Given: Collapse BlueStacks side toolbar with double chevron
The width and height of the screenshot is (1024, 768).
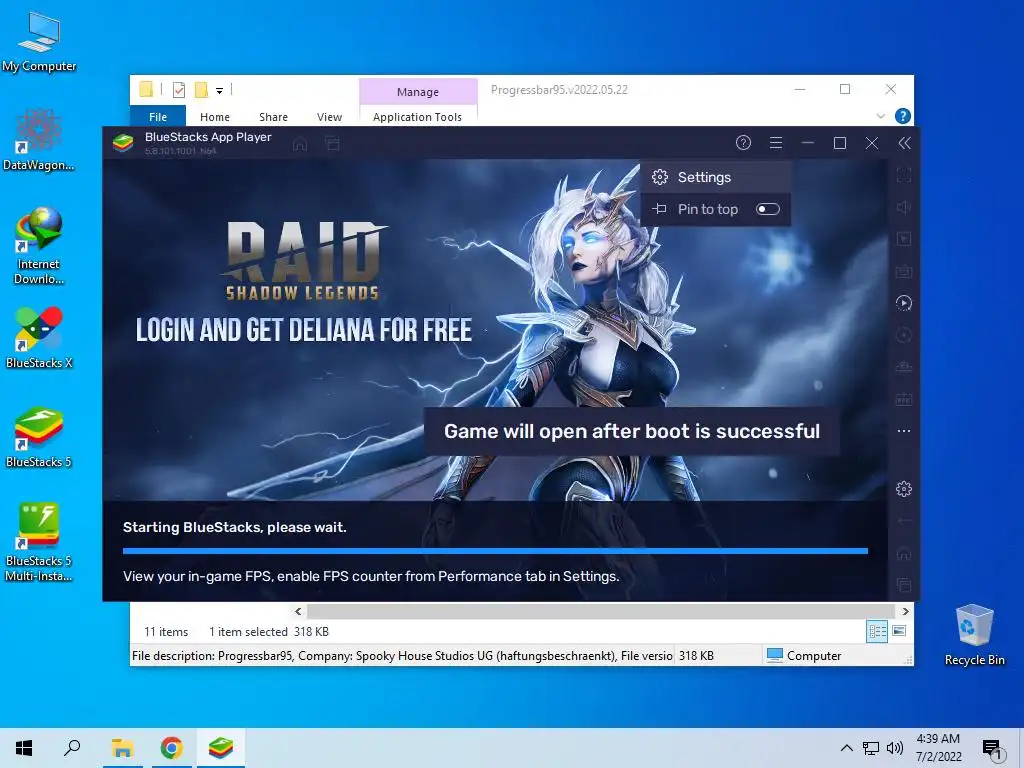Looking at the screenshot, I should pos(904,143).
